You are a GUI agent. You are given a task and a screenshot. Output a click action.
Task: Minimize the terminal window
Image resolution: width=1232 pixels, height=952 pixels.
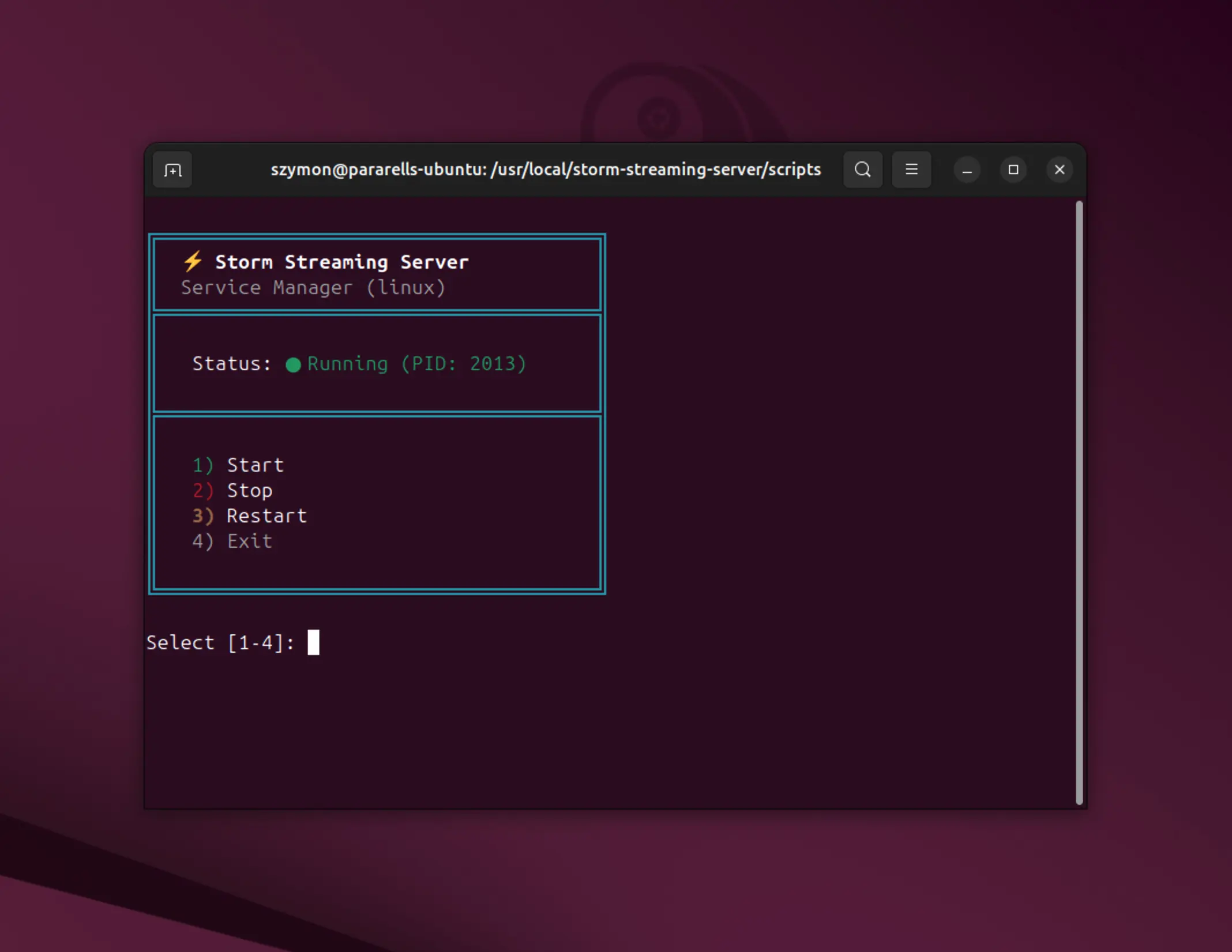(x=967, y=170)
